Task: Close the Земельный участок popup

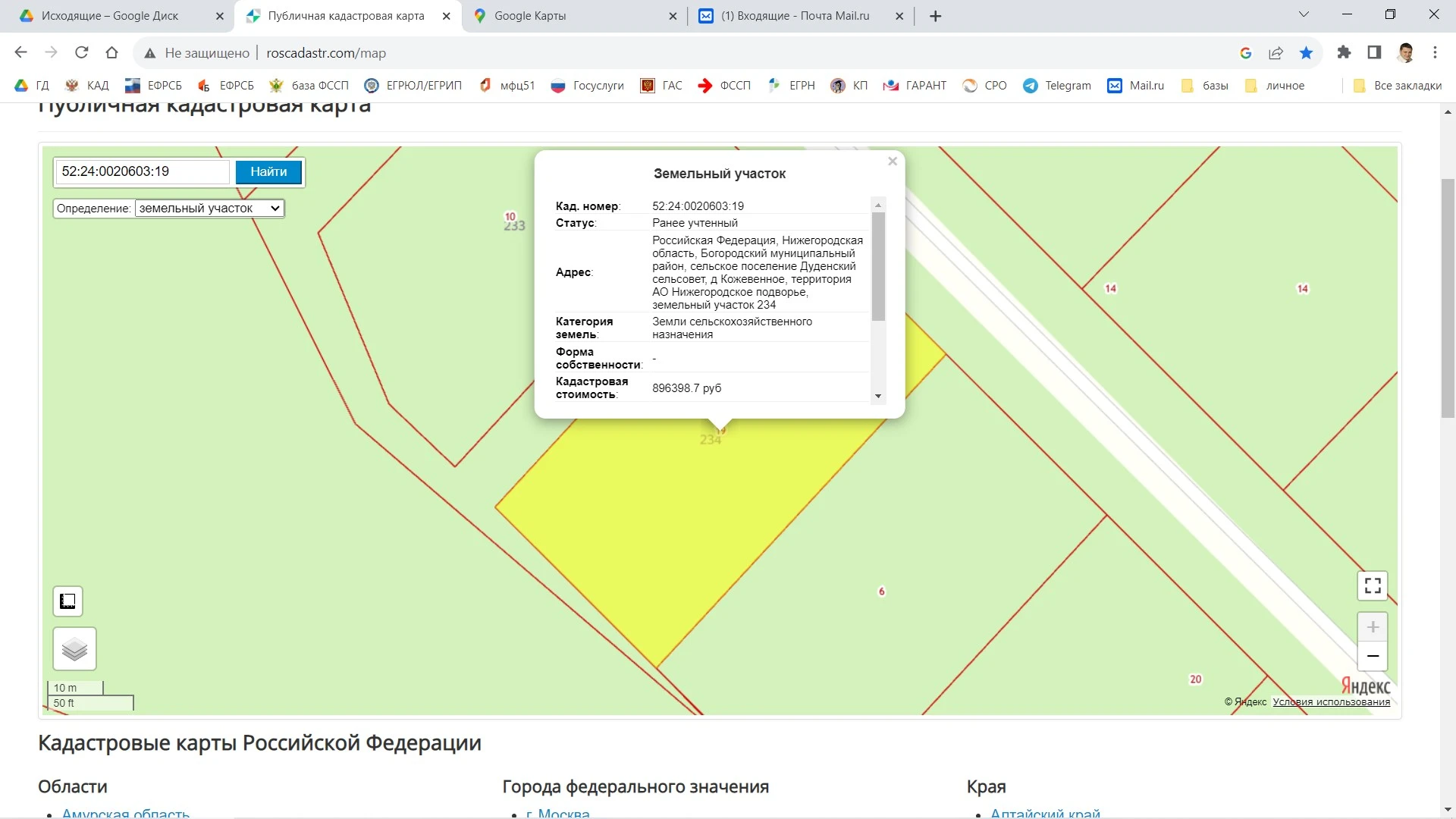Action: click(x=893, y=162)
